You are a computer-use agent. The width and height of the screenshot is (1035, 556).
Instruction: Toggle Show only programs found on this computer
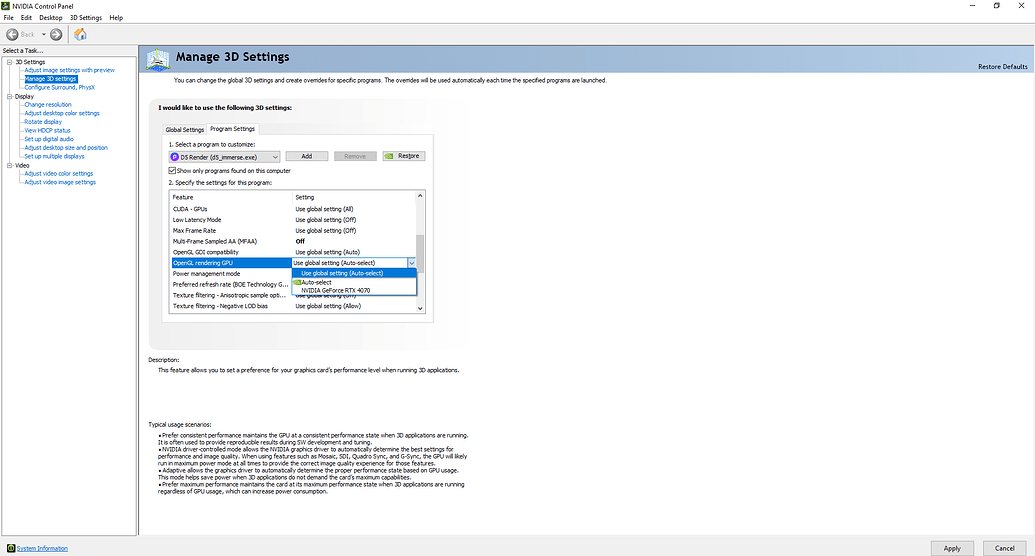(172, 170)
